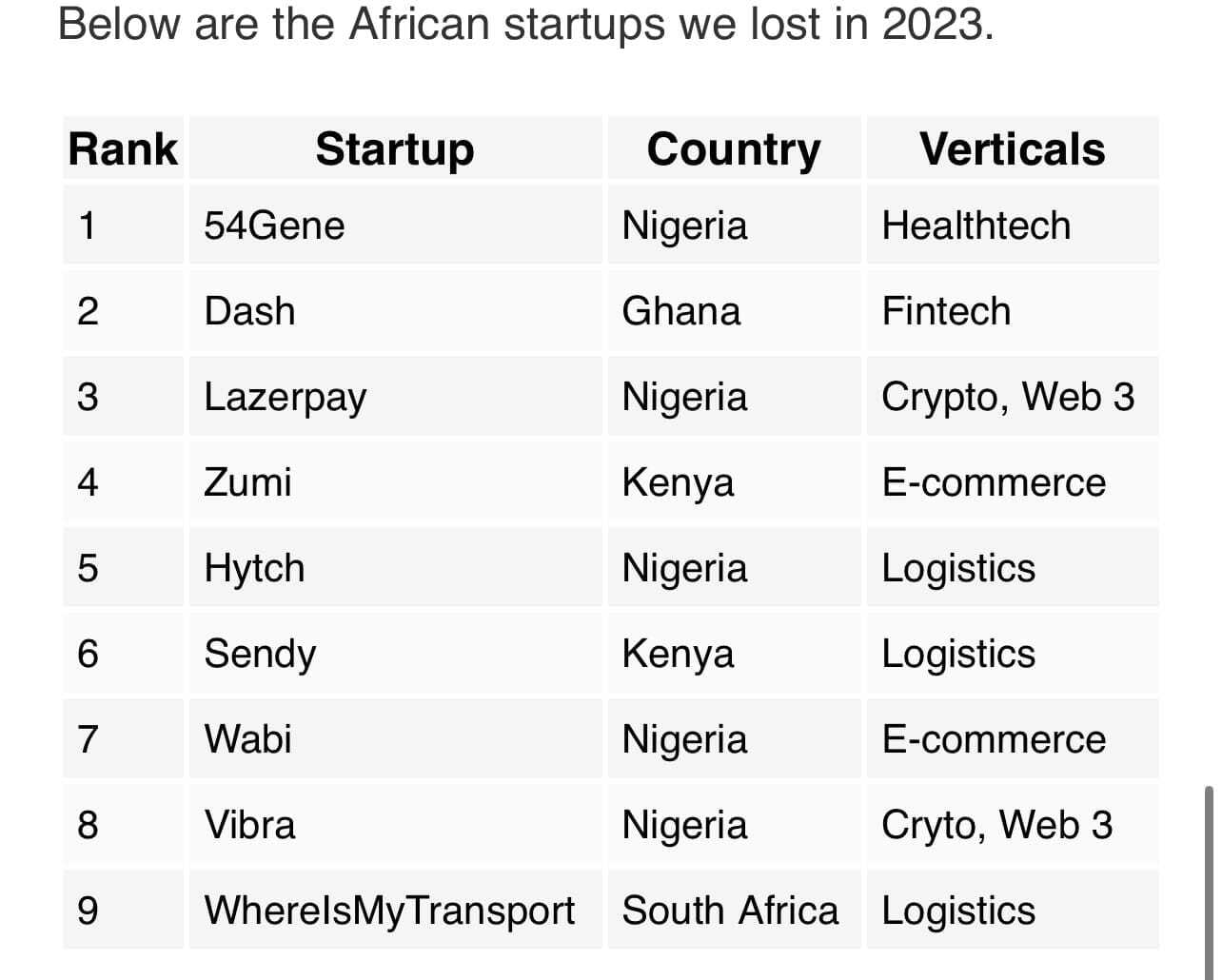
Task: Click the Verticals column header
Action: (1013, 148)
